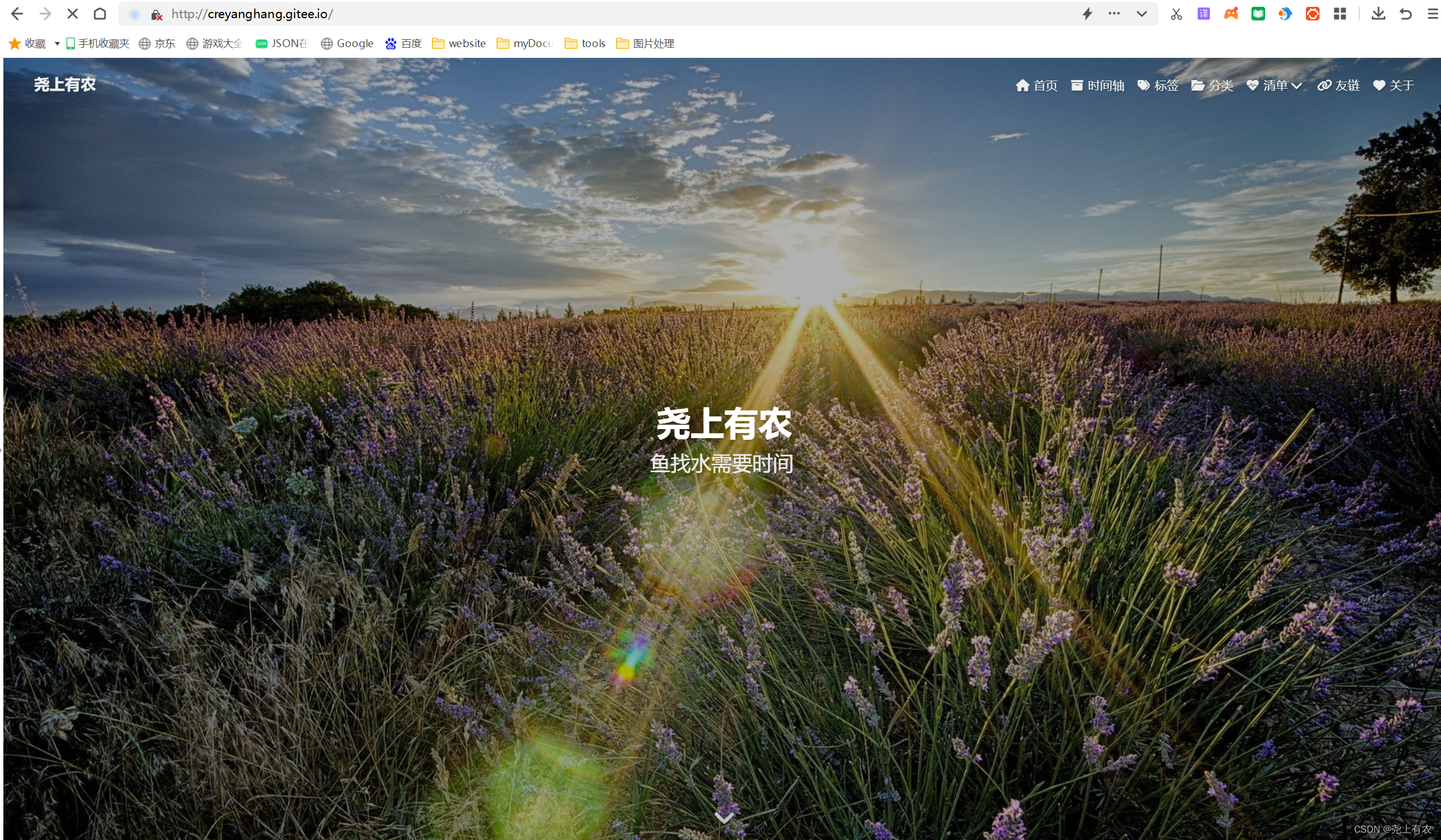Open the purple translate extension
The width and height of the screenshot is (1441, 840).
[1203, 14]
